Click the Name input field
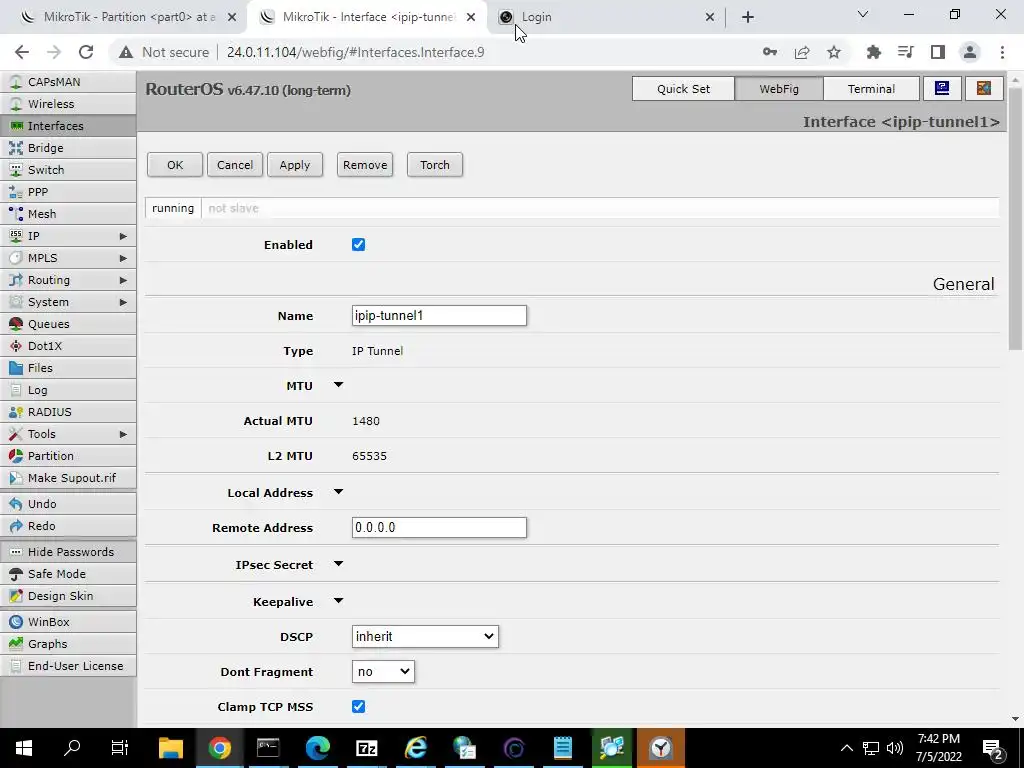This screenshot has height=768, width=1024. [439, 315]
